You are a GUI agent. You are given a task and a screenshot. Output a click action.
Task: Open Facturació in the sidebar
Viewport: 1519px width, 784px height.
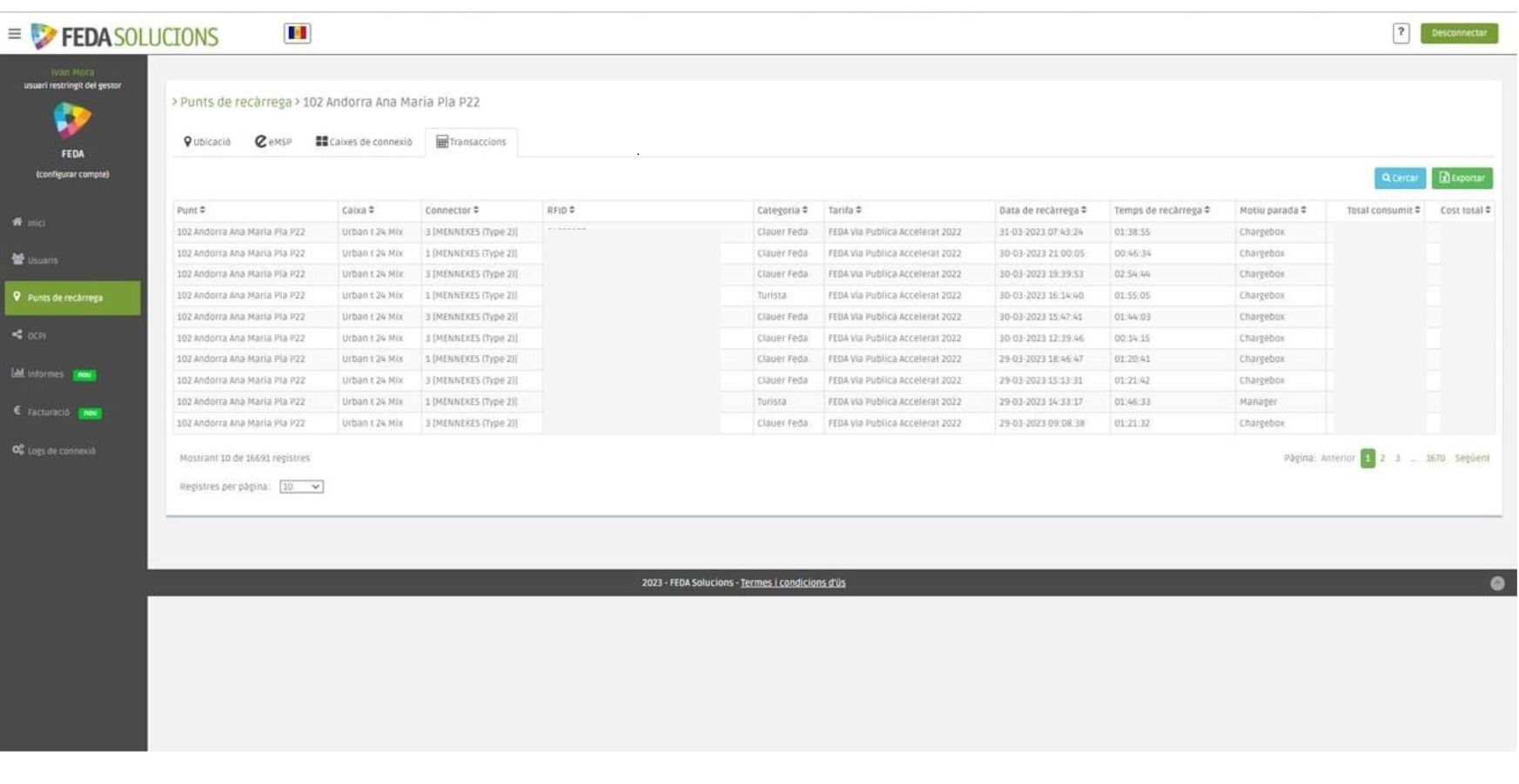point(48,412)
